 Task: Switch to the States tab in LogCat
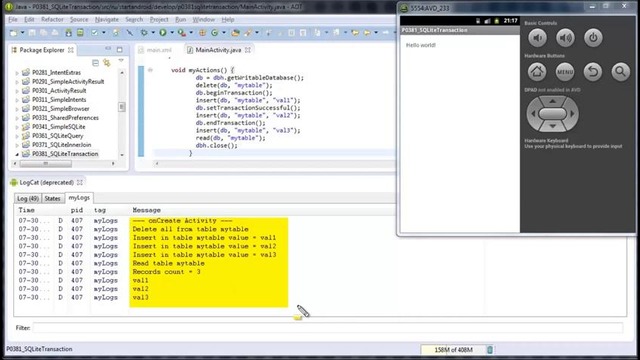click(x=52, y=198)
